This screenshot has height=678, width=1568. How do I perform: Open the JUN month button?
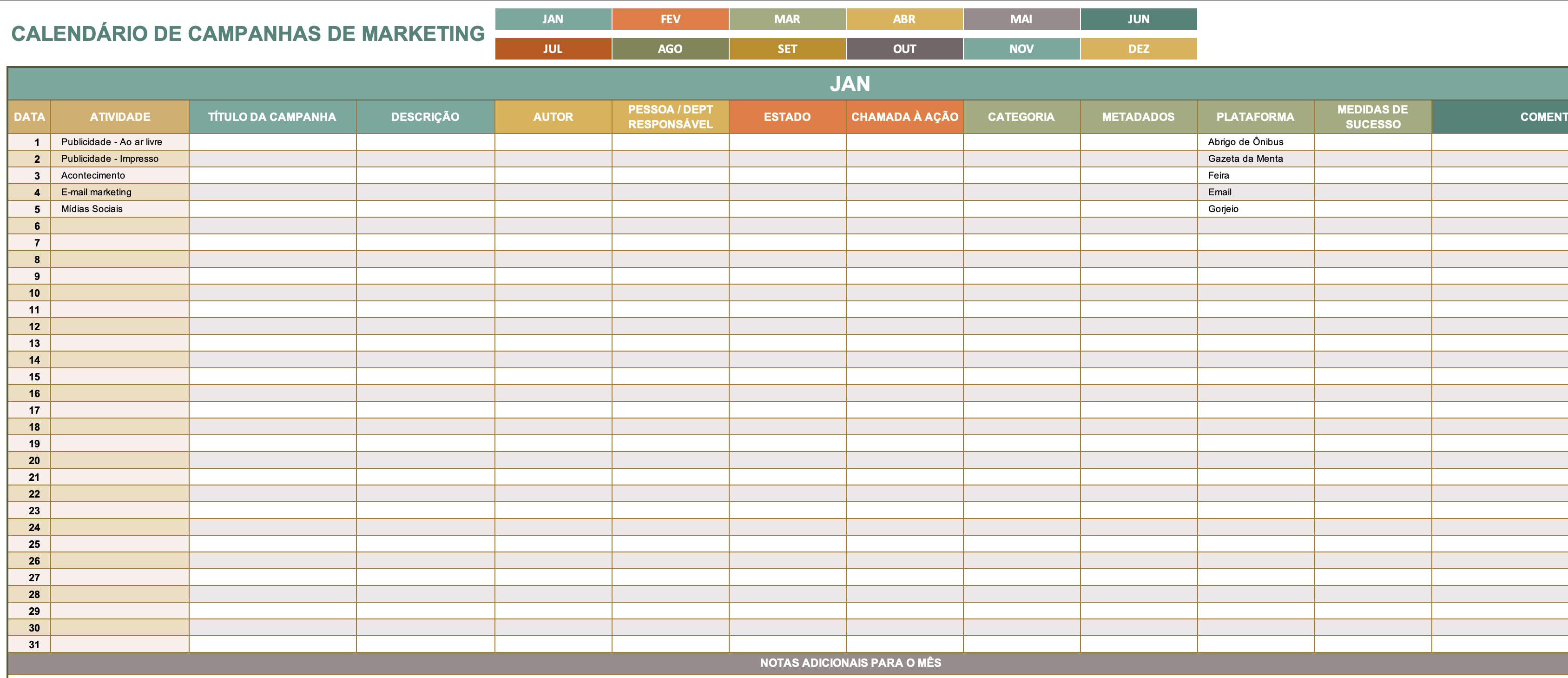tap(1139, 19)
